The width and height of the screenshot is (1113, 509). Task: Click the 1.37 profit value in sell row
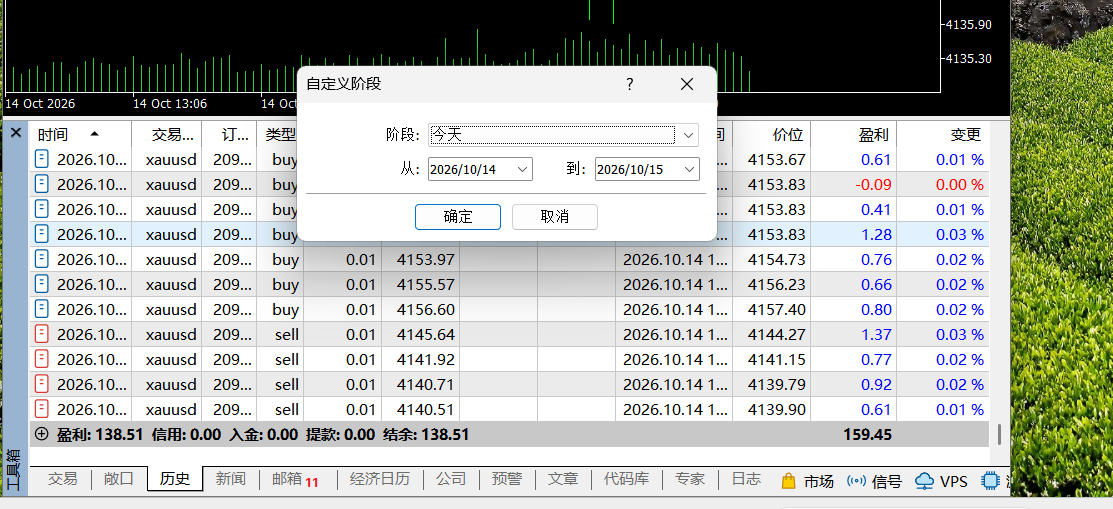(876, 334)
